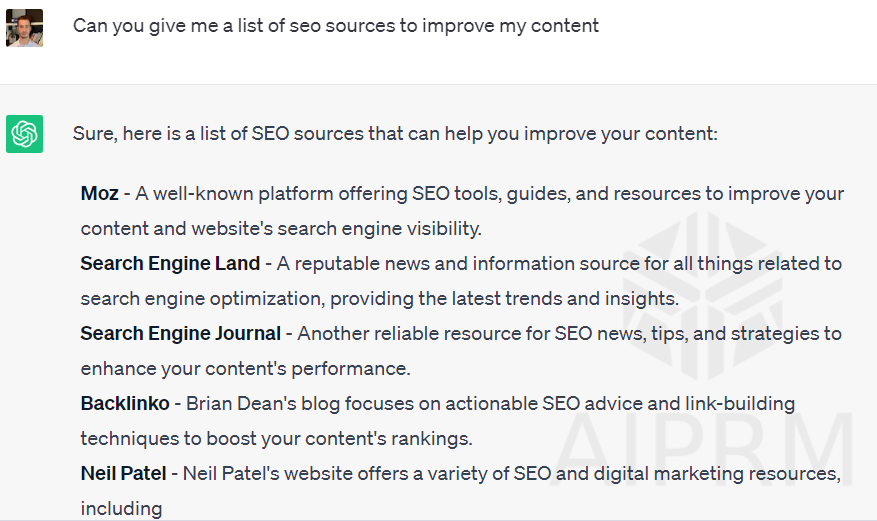Click the user prompt about seo sources

point(336,26)
